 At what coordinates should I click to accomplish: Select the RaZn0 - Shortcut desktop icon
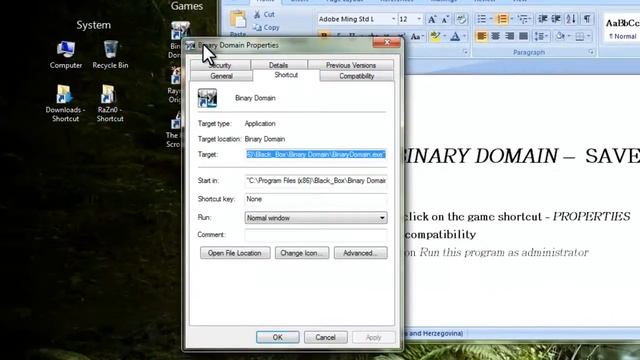tap(110, 103)
